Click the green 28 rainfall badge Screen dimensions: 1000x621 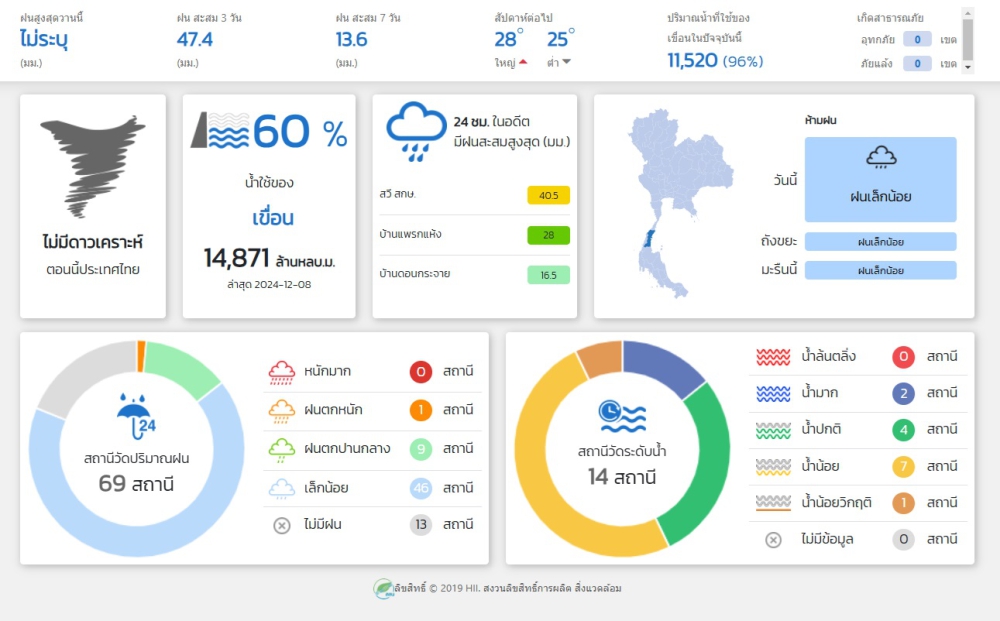(x=548, y=235)
